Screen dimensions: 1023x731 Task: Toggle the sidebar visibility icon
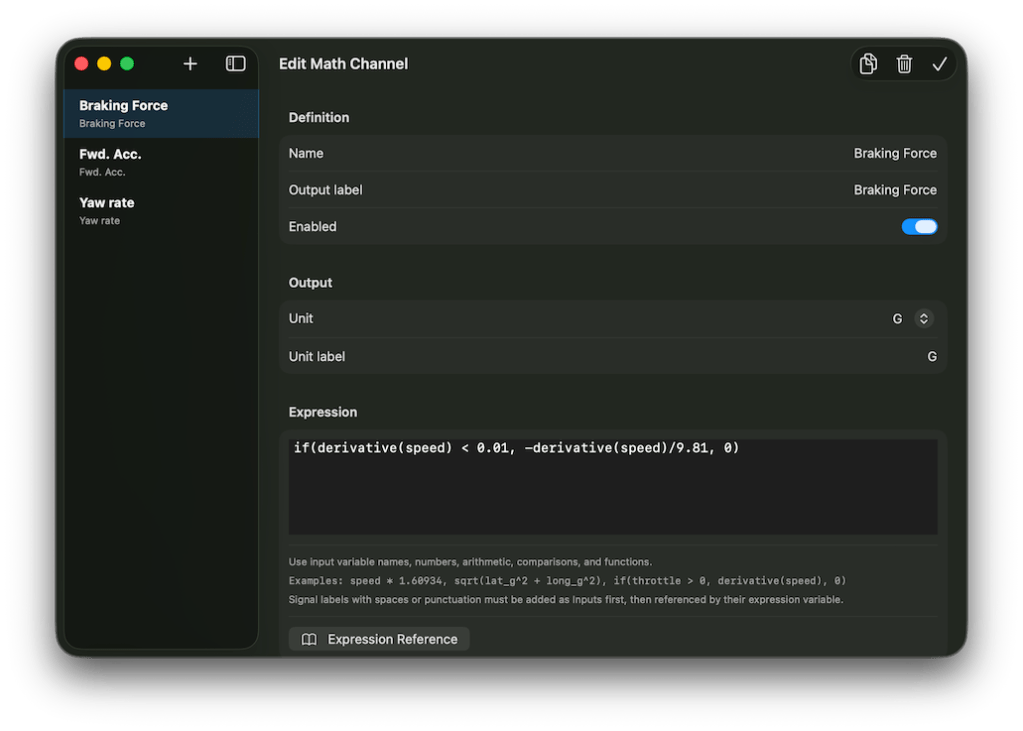pyautogui.click(x=236, y=64)
